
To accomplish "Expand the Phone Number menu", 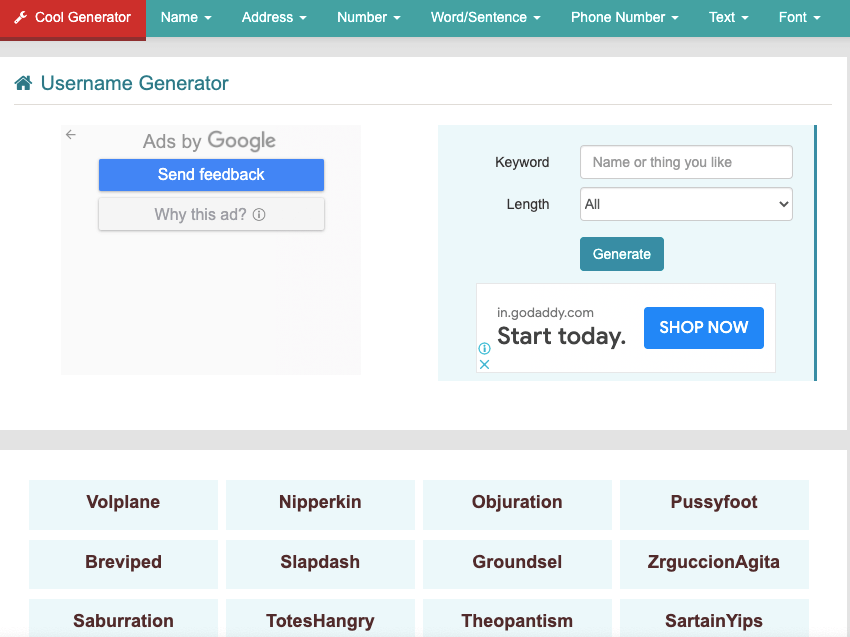I will click(x=624, y=18).
